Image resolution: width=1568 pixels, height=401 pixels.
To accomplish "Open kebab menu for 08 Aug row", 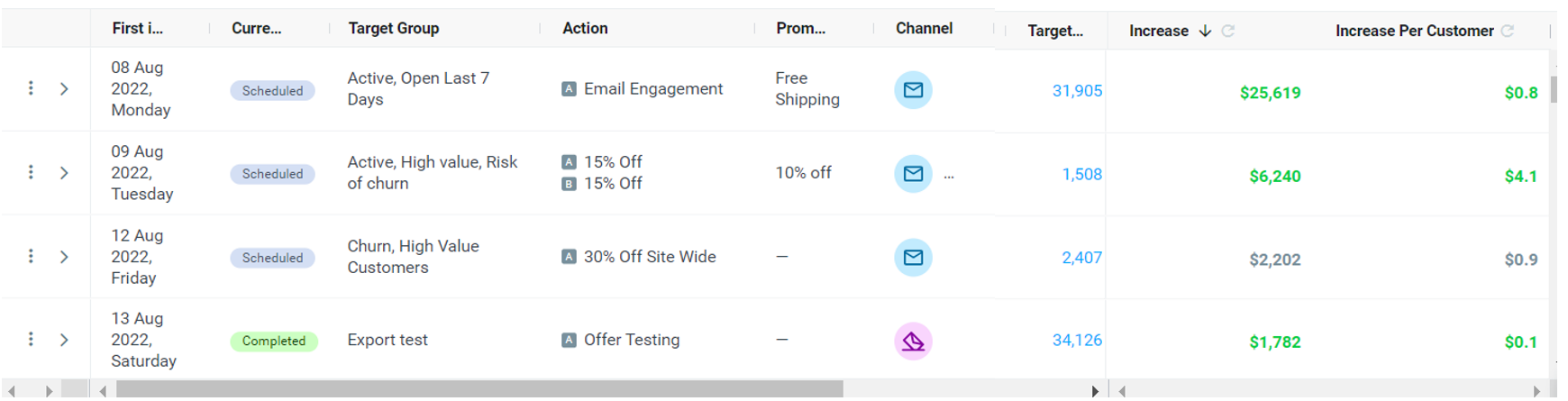I will click(x=31, y=88).
